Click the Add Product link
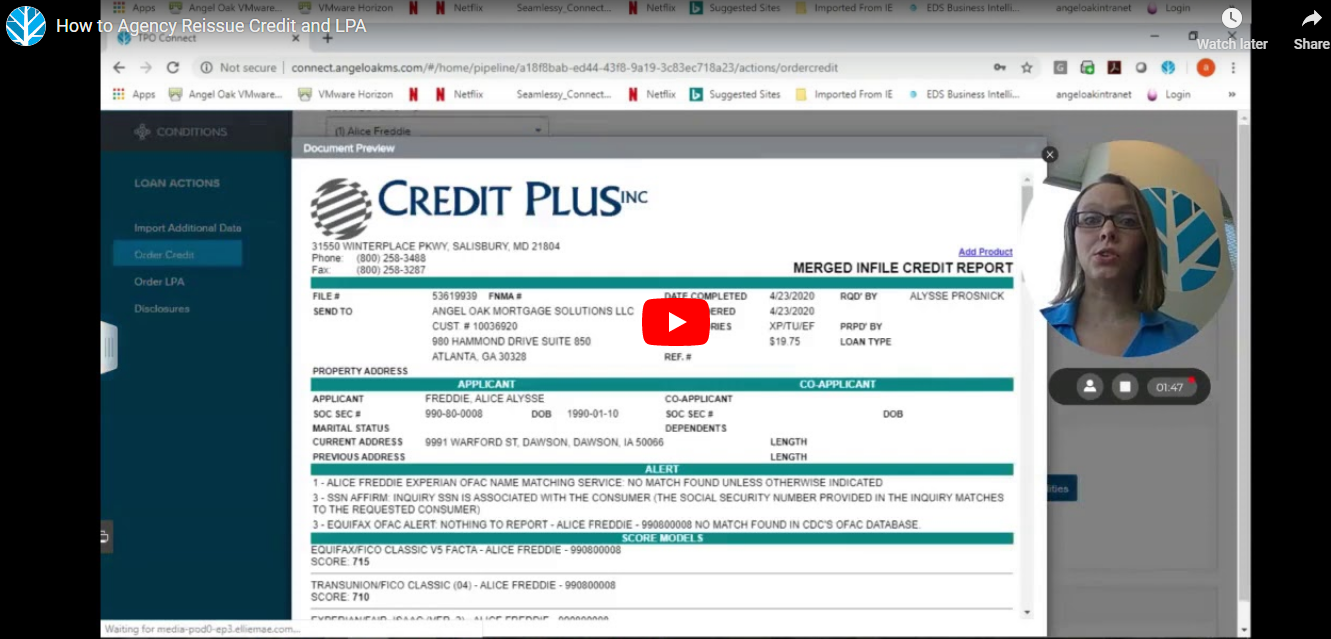Viewport: 1331px width, 639px height. point(985,252)
